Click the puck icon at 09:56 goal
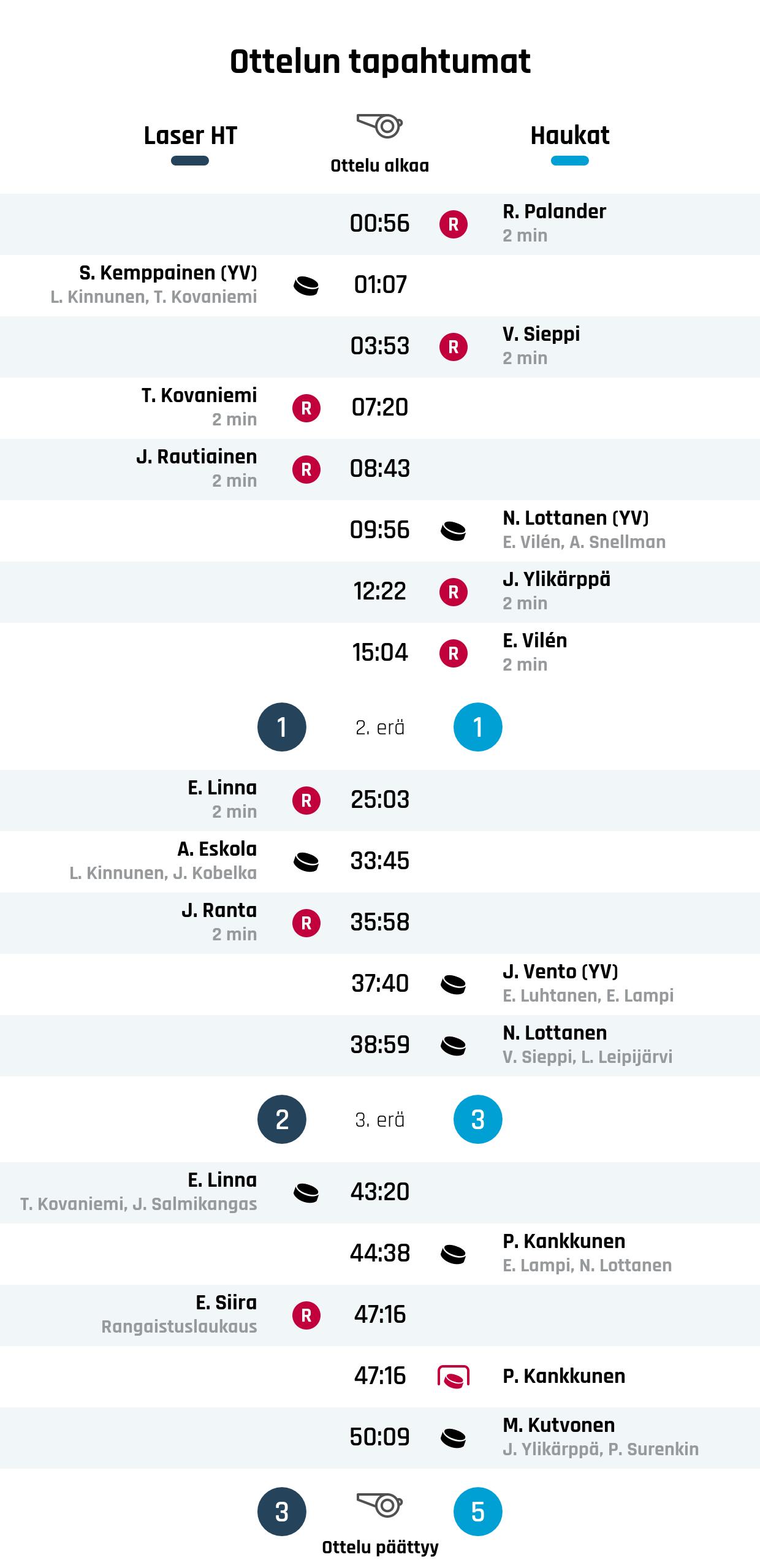 [454, 531]
